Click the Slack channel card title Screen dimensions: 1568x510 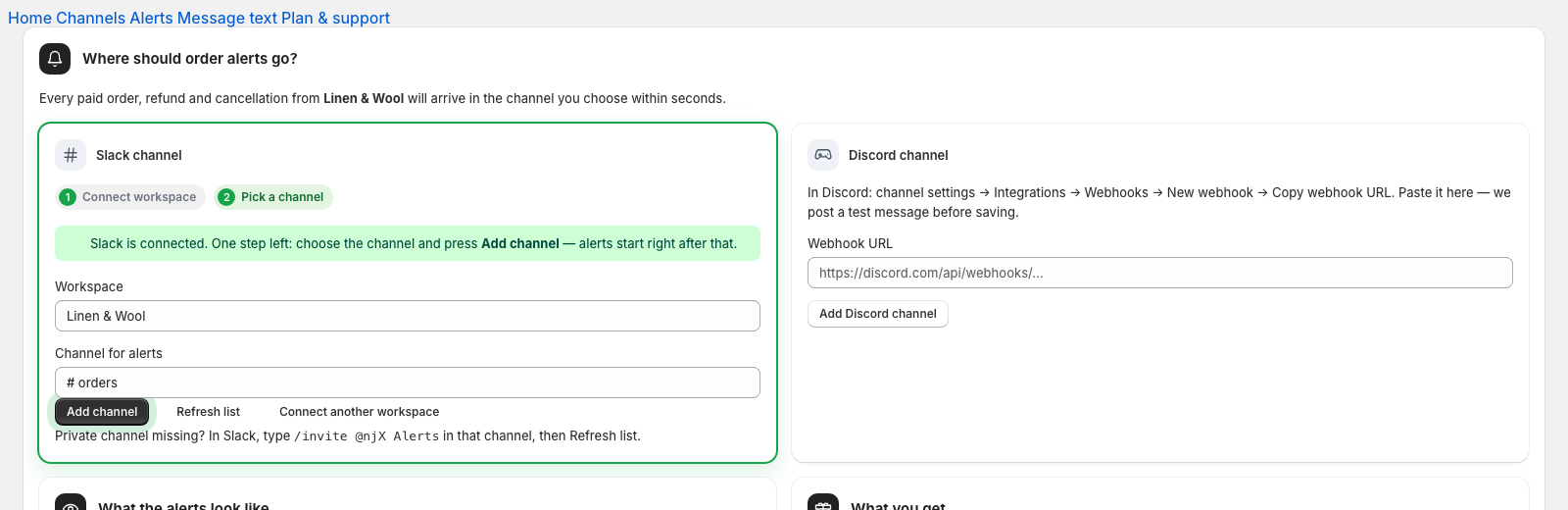[x=139, y=155]
